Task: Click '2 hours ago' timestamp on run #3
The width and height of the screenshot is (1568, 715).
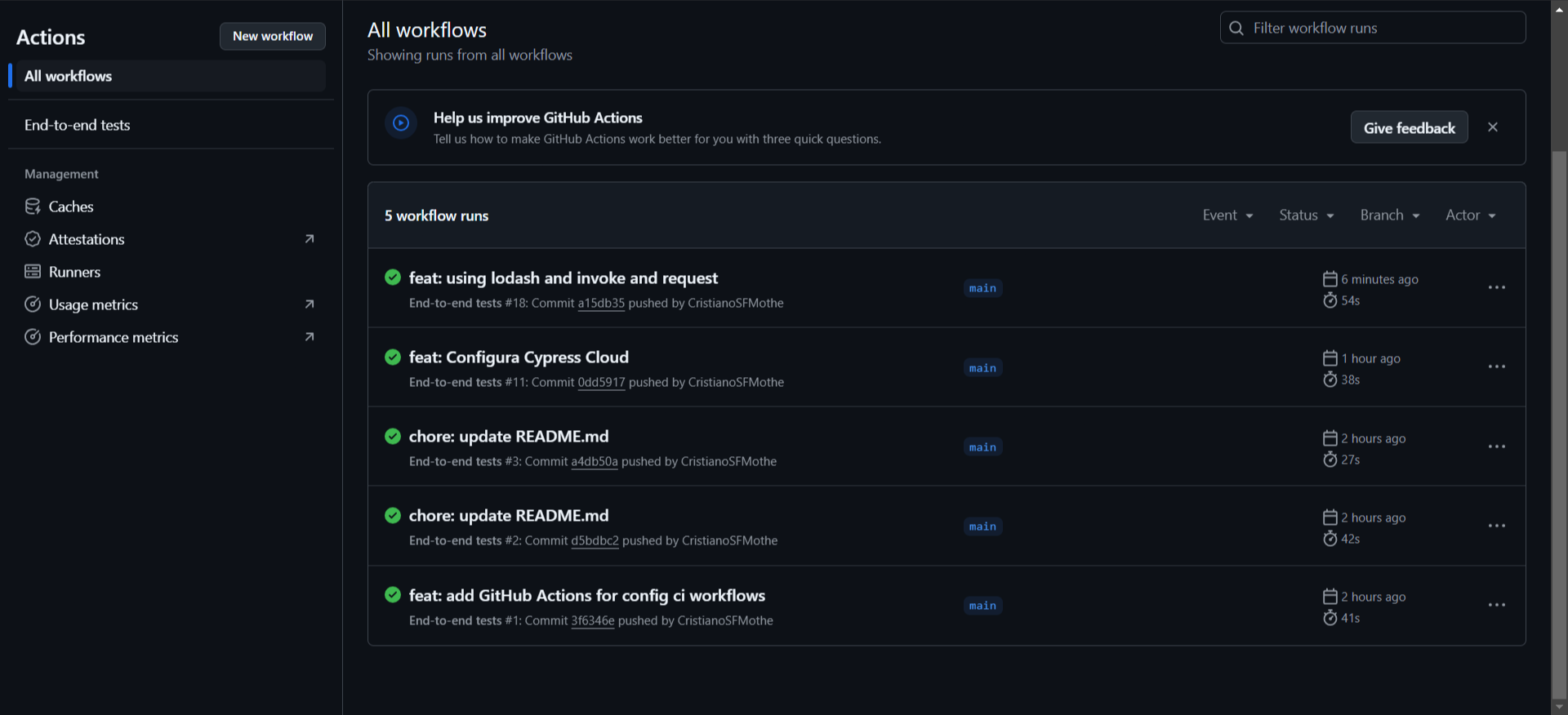Action: pyautogui.click(x=1374, y=438)
